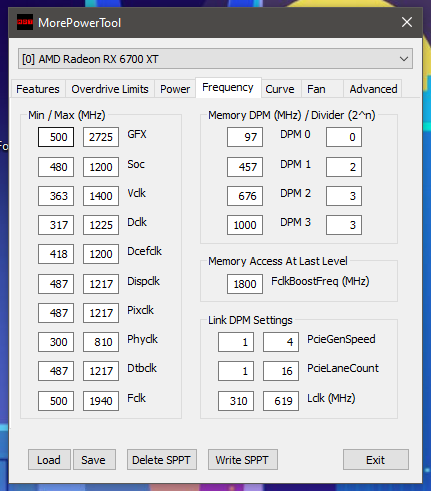
Task: Edit Dcefclk maximum field 1200
Action: pos(101,254)
